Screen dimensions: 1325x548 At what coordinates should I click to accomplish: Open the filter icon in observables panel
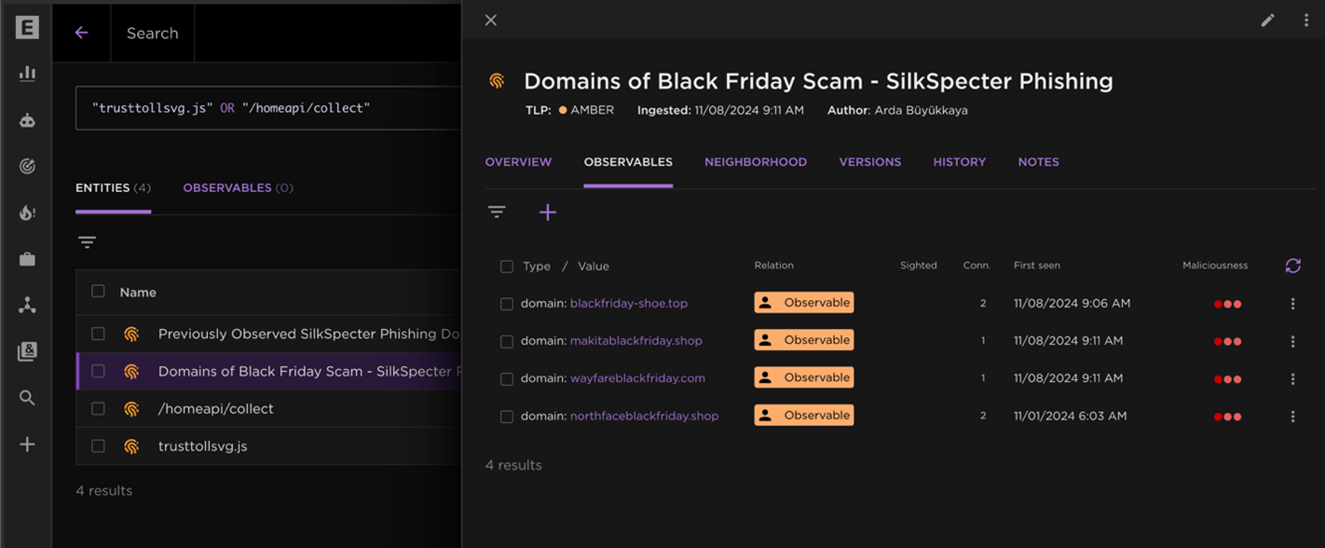pyautogui.click(x=496, y=212)
